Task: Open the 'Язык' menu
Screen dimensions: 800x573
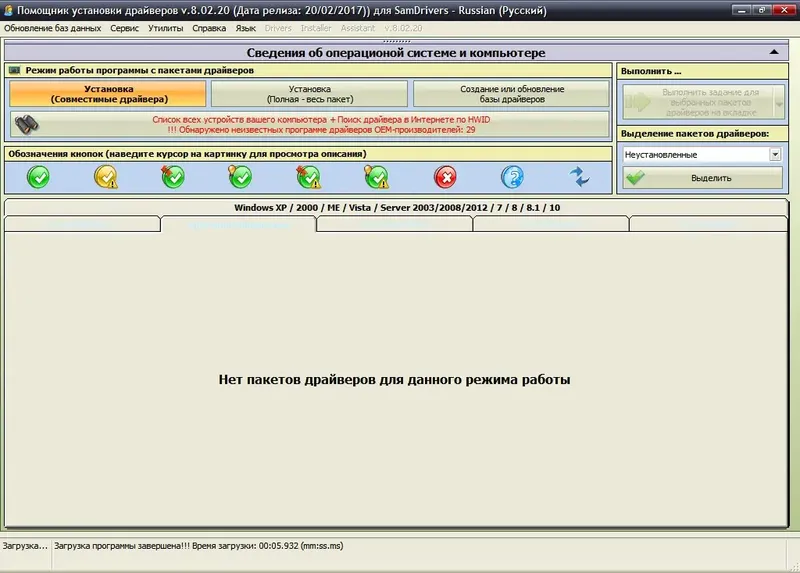Action: (245, 28)
